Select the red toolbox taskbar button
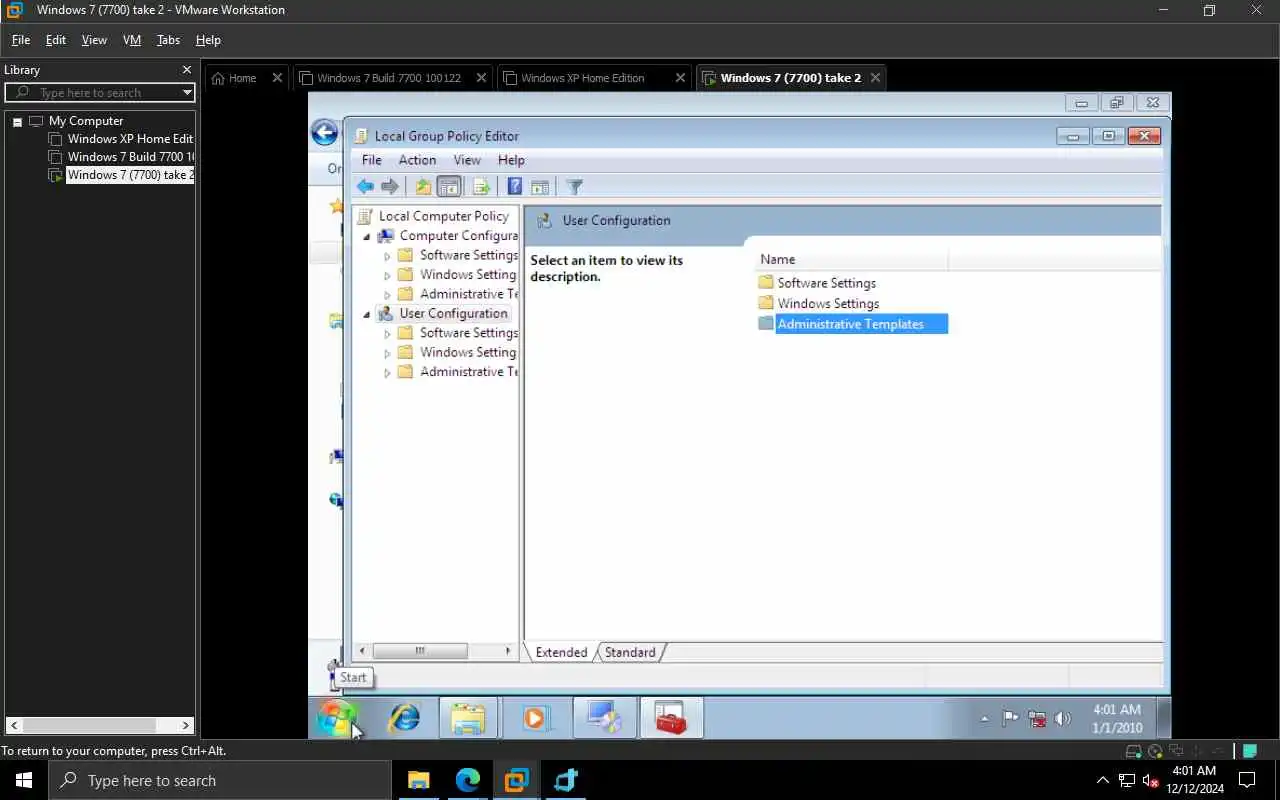This screenshot has height=800, width=1280. (x=671, y=718)
